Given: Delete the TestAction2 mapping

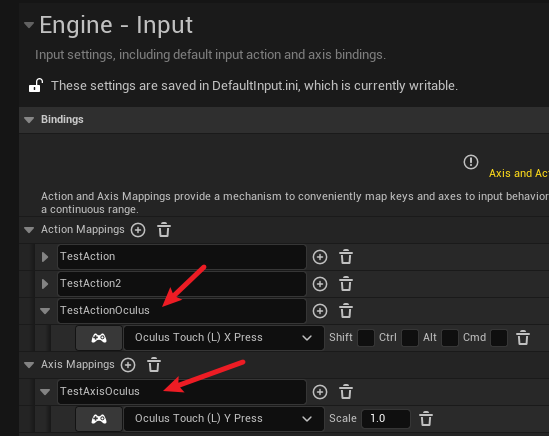Looking at the screenshot, I should (346, 284).
